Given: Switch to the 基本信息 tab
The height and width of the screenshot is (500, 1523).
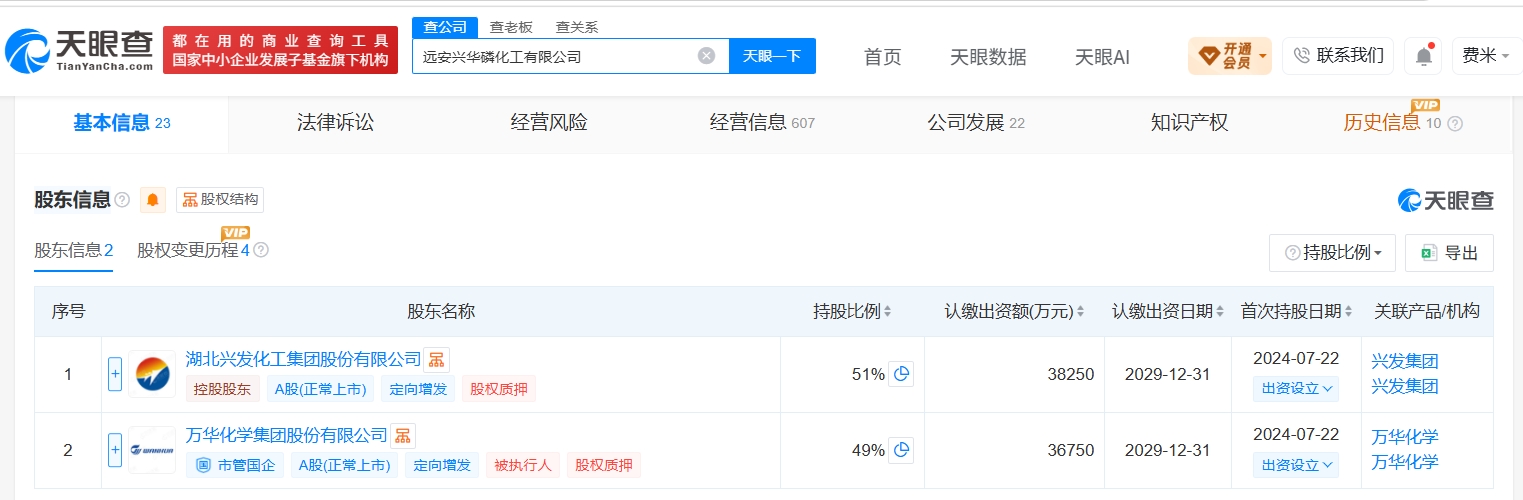Looking at the screenshot, I should point(121,123).
